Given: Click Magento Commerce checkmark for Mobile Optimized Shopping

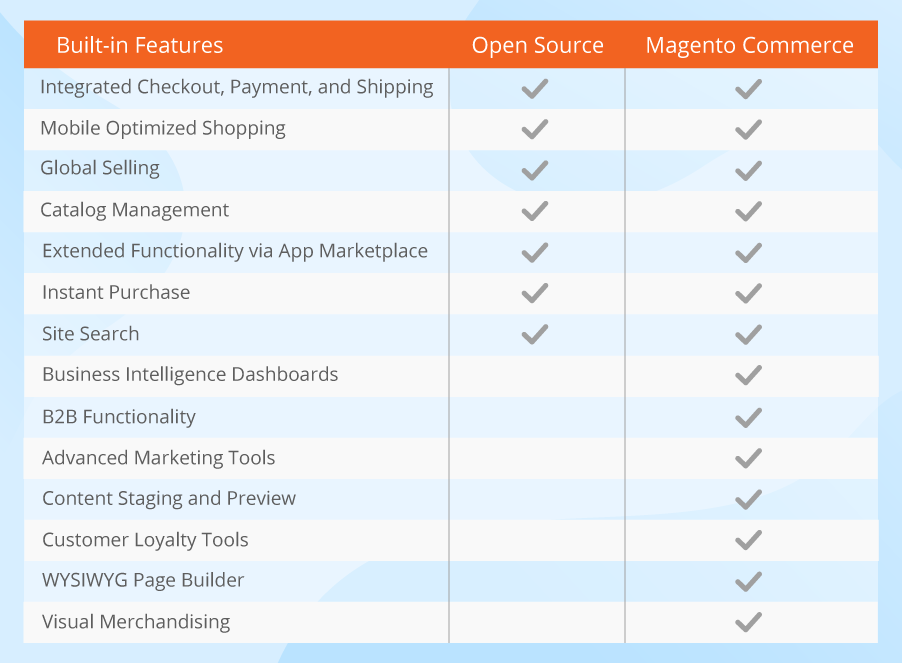Looking at the screenshot, I should (748, 129).
